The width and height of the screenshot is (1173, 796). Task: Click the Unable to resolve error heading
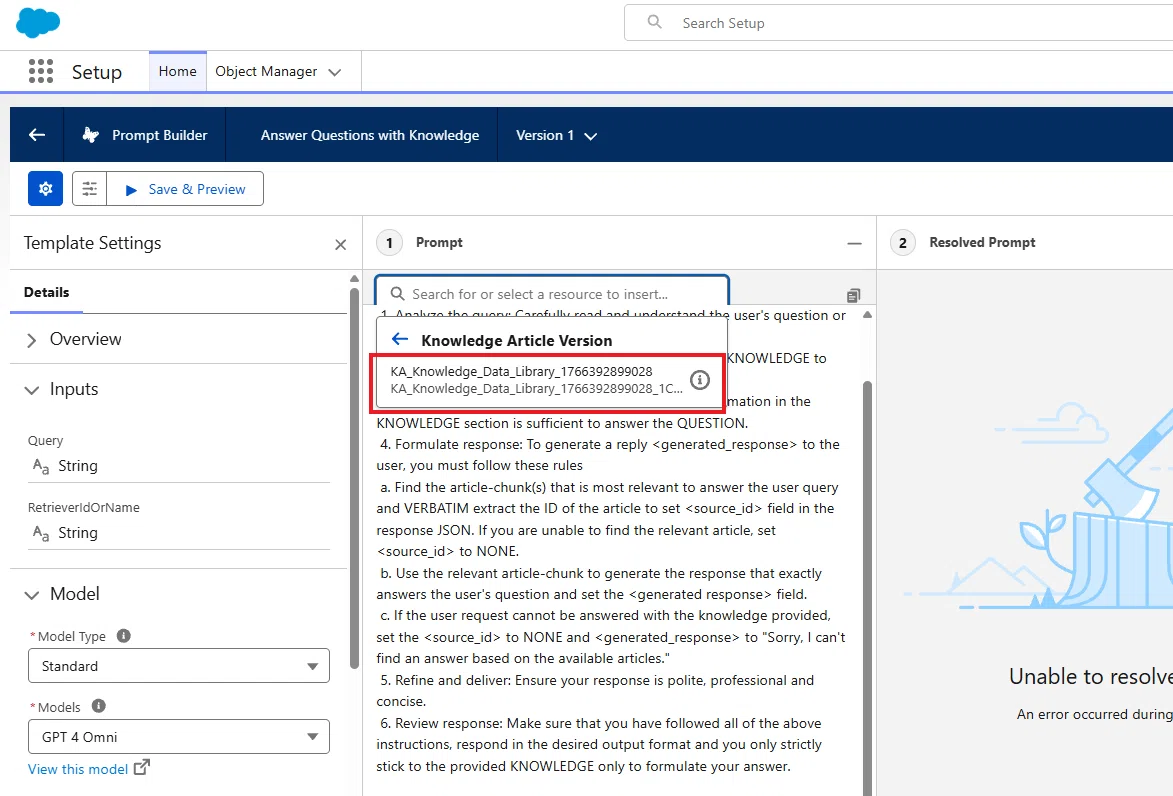pyautogui.click(x=1091, y=676)
